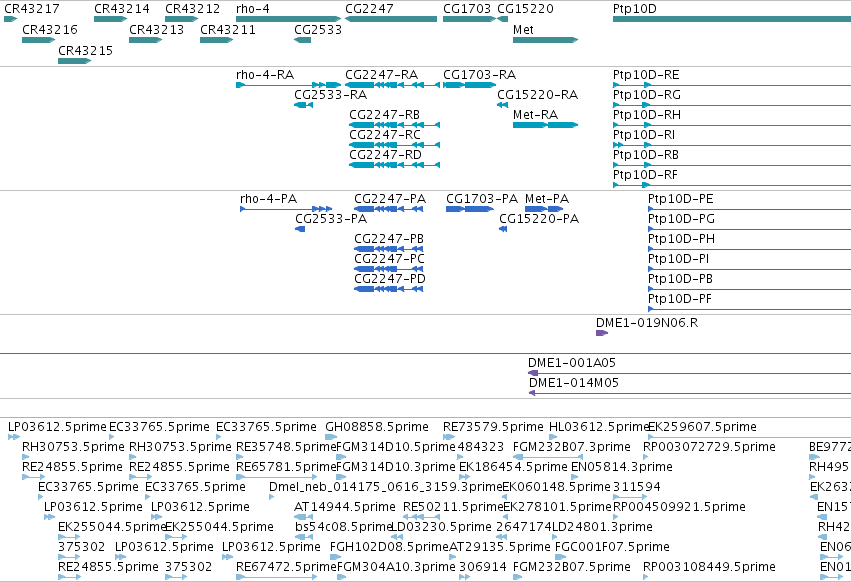Click the HL03612.5prime EST label
This screenshot has width=851, height=582.
[599, 427]
